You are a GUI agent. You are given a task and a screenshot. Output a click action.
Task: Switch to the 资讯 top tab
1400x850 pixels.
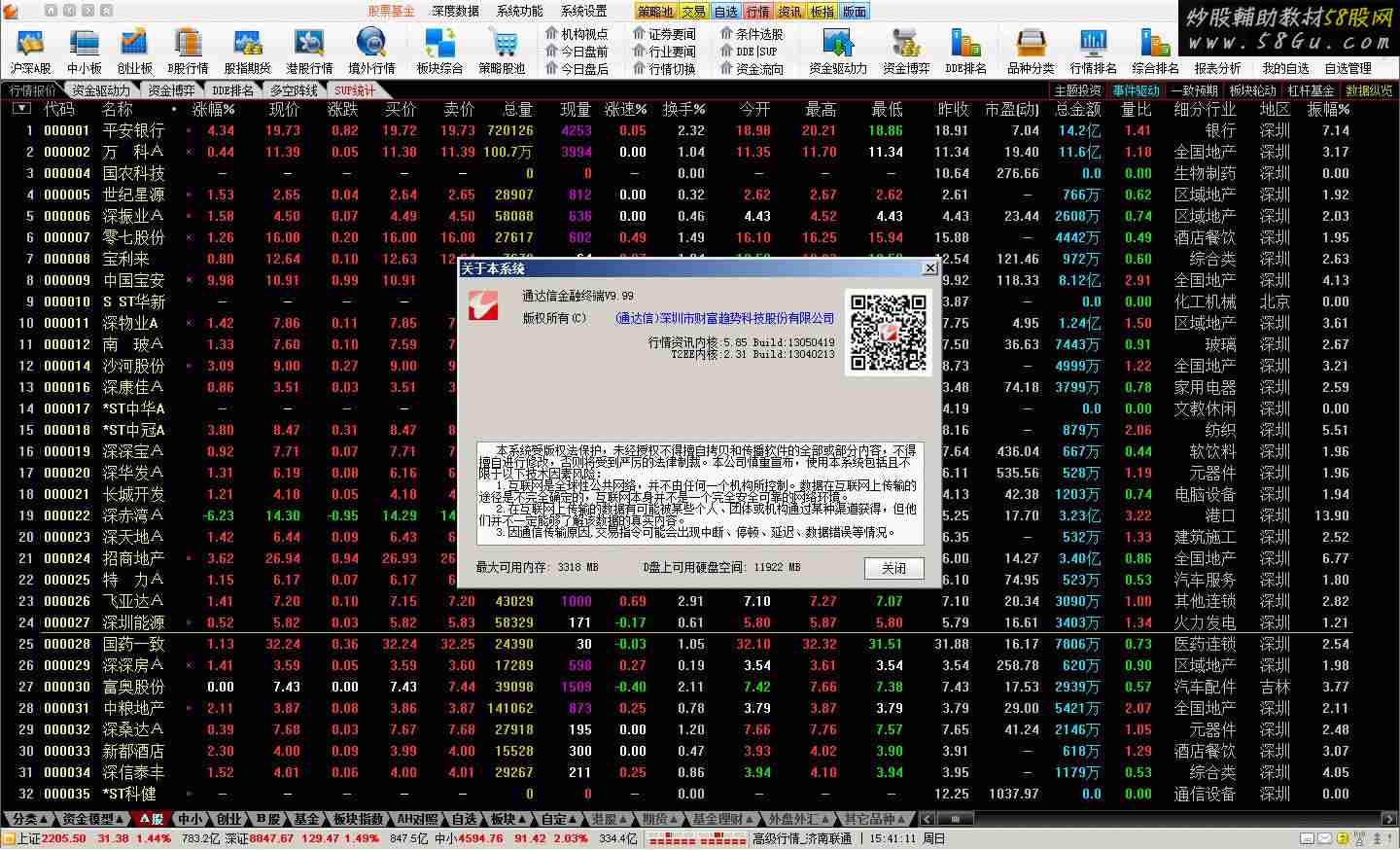tap(790, 12)
